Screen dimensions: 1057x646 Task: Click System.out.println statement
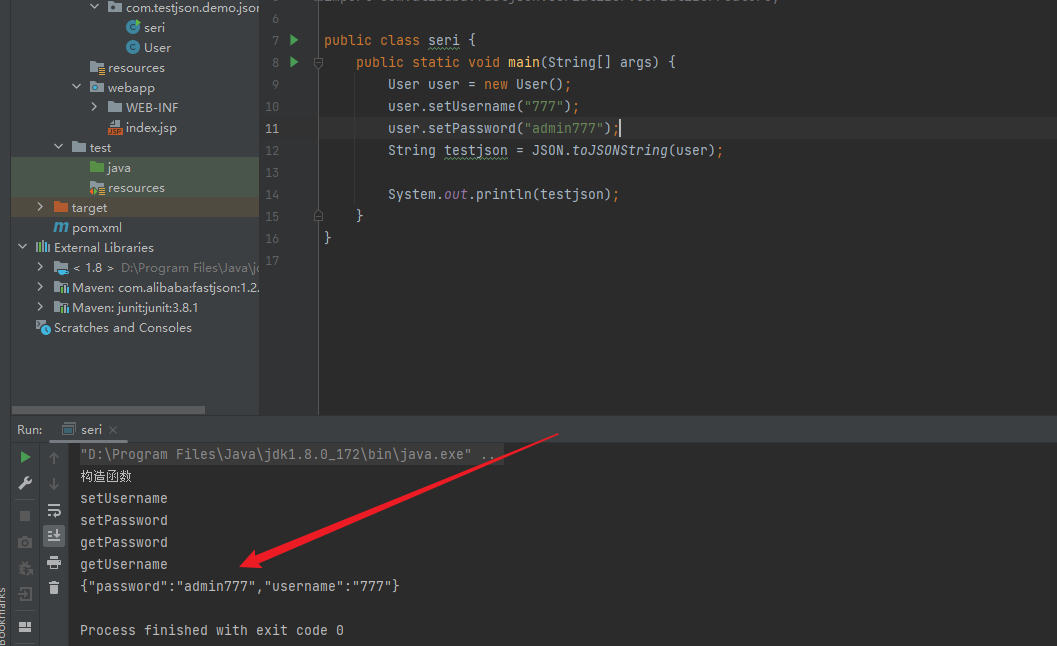point(503,194)
